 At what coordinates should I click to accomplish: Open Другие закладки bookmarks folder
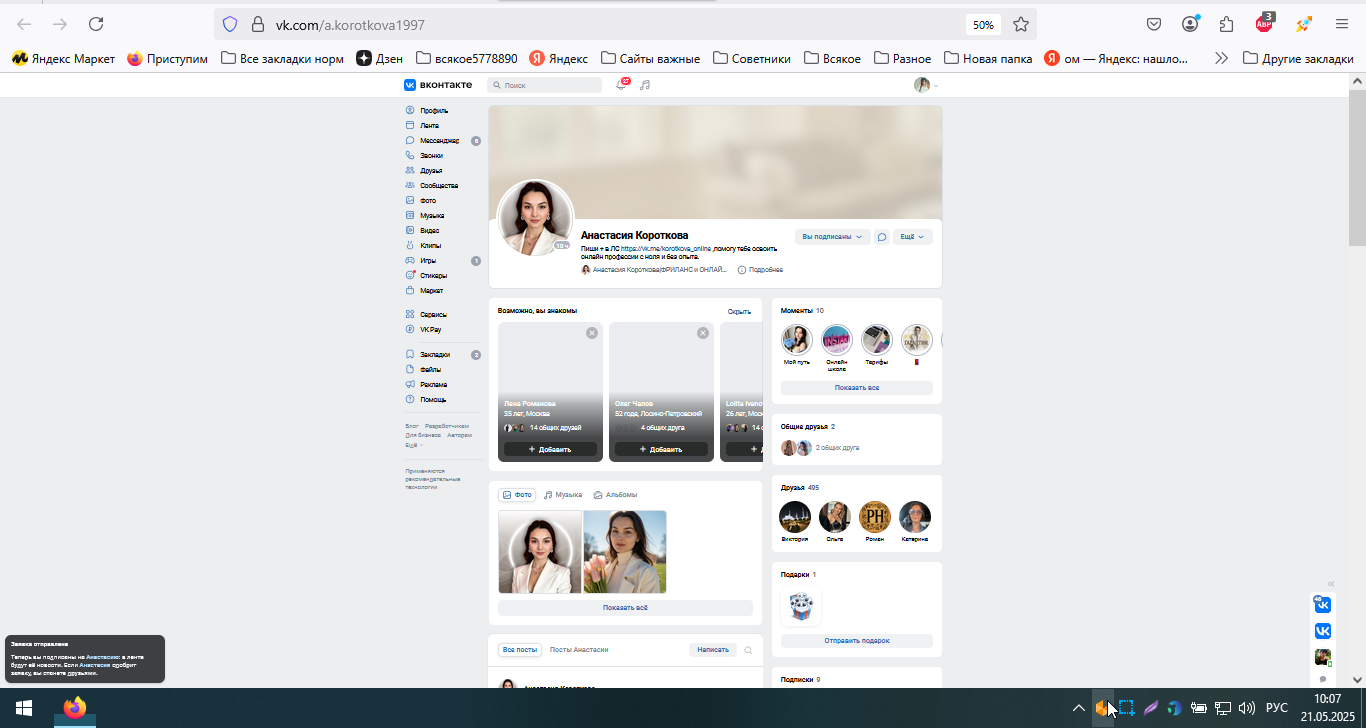[1298, 59]
